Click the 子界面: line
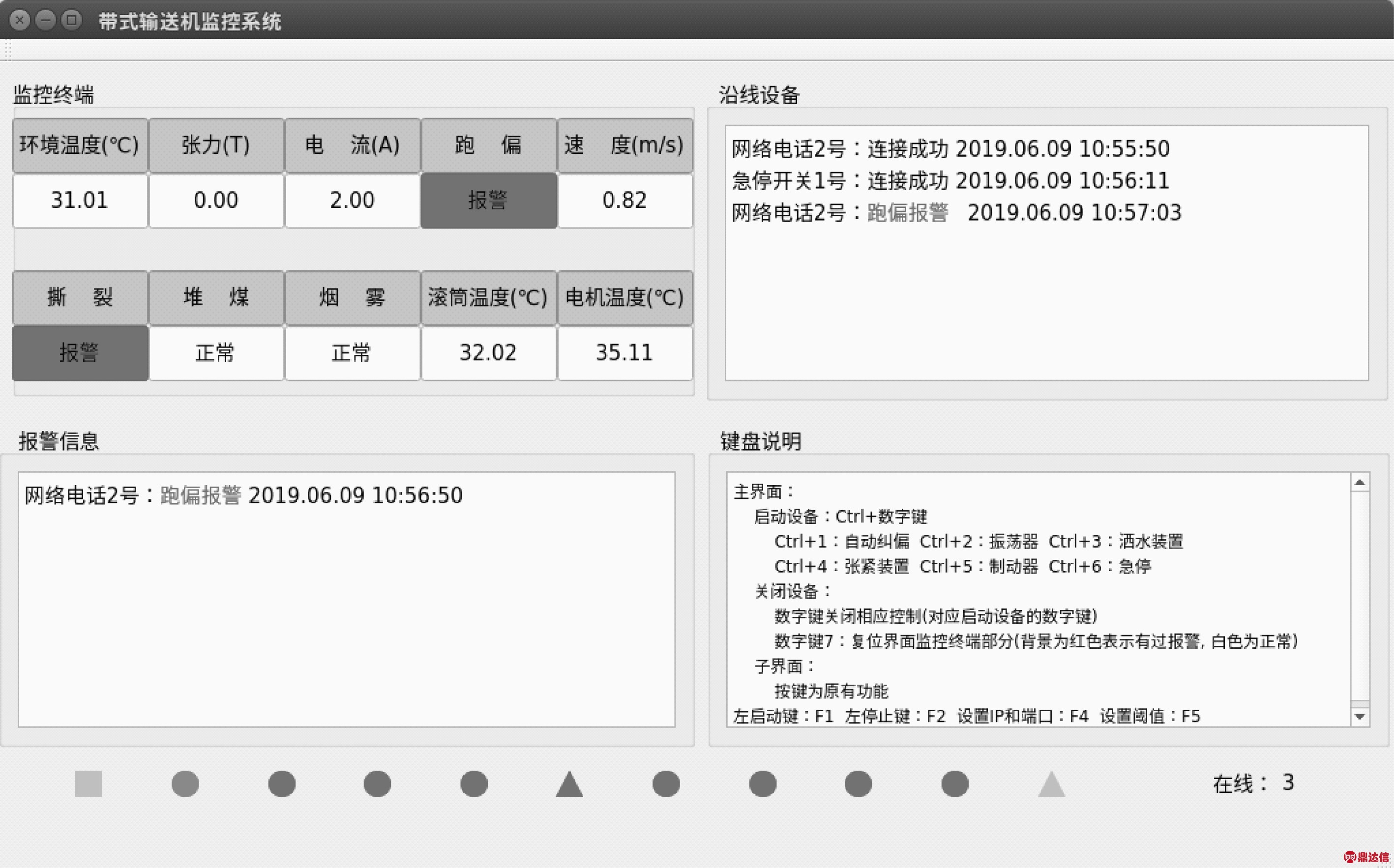The height and width of the screenshot is (868, 1394). [785, 666]
